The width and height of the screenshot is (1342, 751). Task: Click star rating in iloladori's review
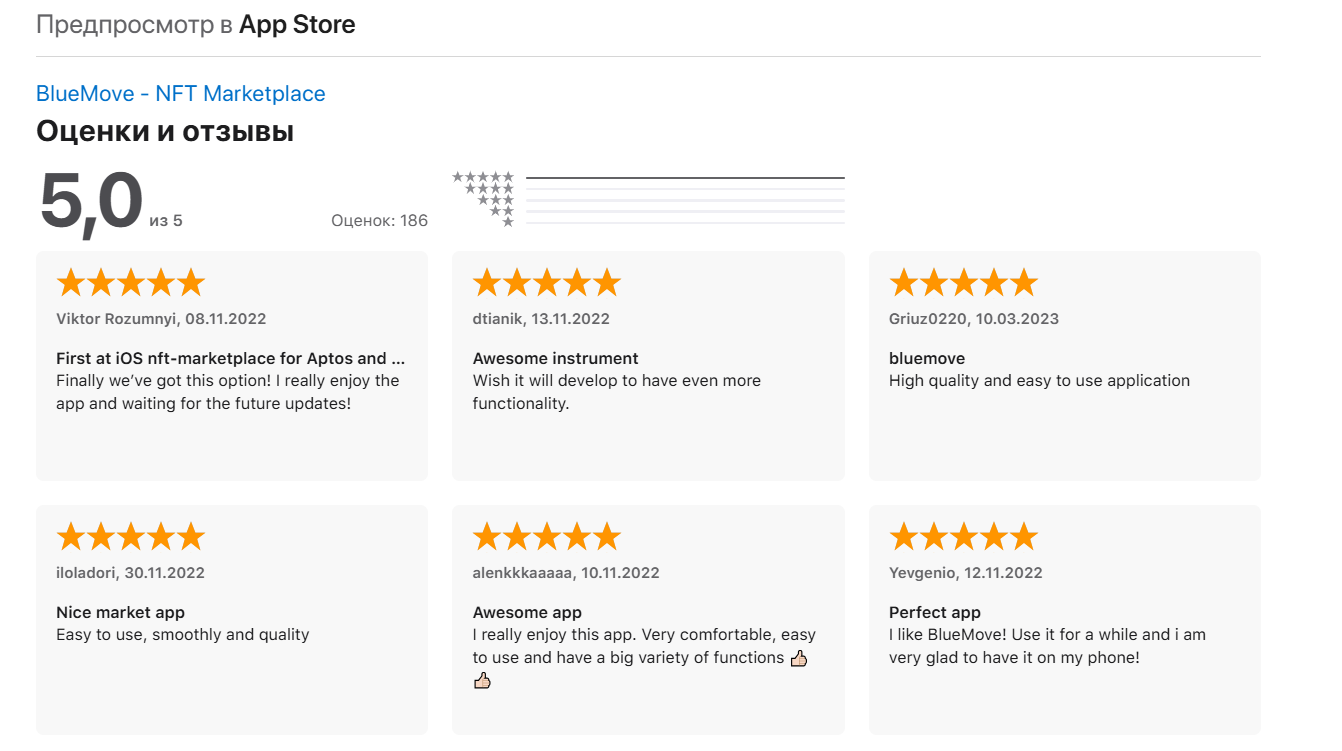pyautogui.click(x=130, y=537)
